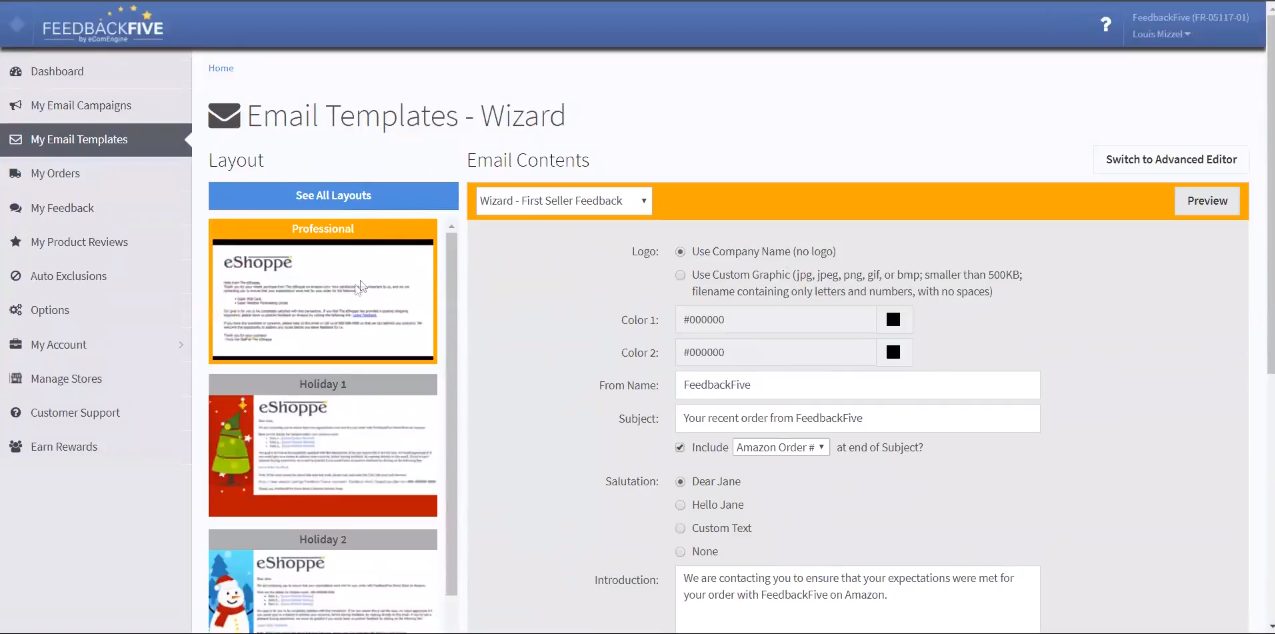Screen dimensions: 1275x634
Task: Select the Professional layout thumbnail
Action: pyautogui.click(x=323, y=291)
